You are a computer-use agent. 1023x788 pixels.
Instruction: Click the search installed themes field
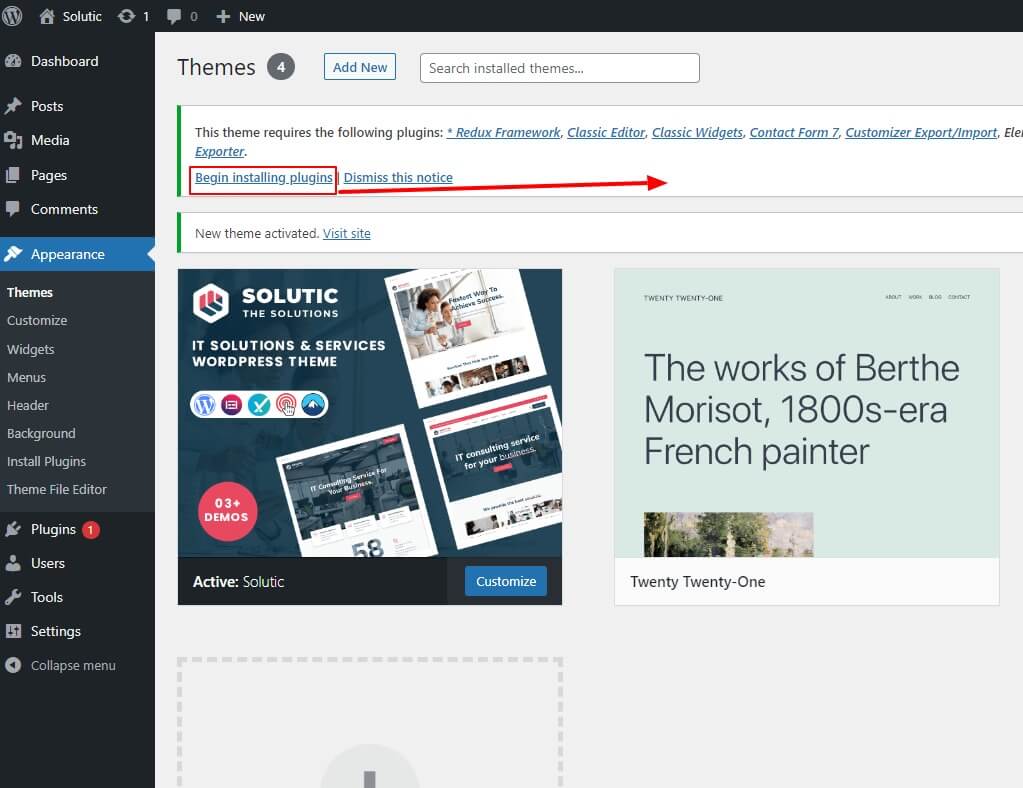pos(558,68)
